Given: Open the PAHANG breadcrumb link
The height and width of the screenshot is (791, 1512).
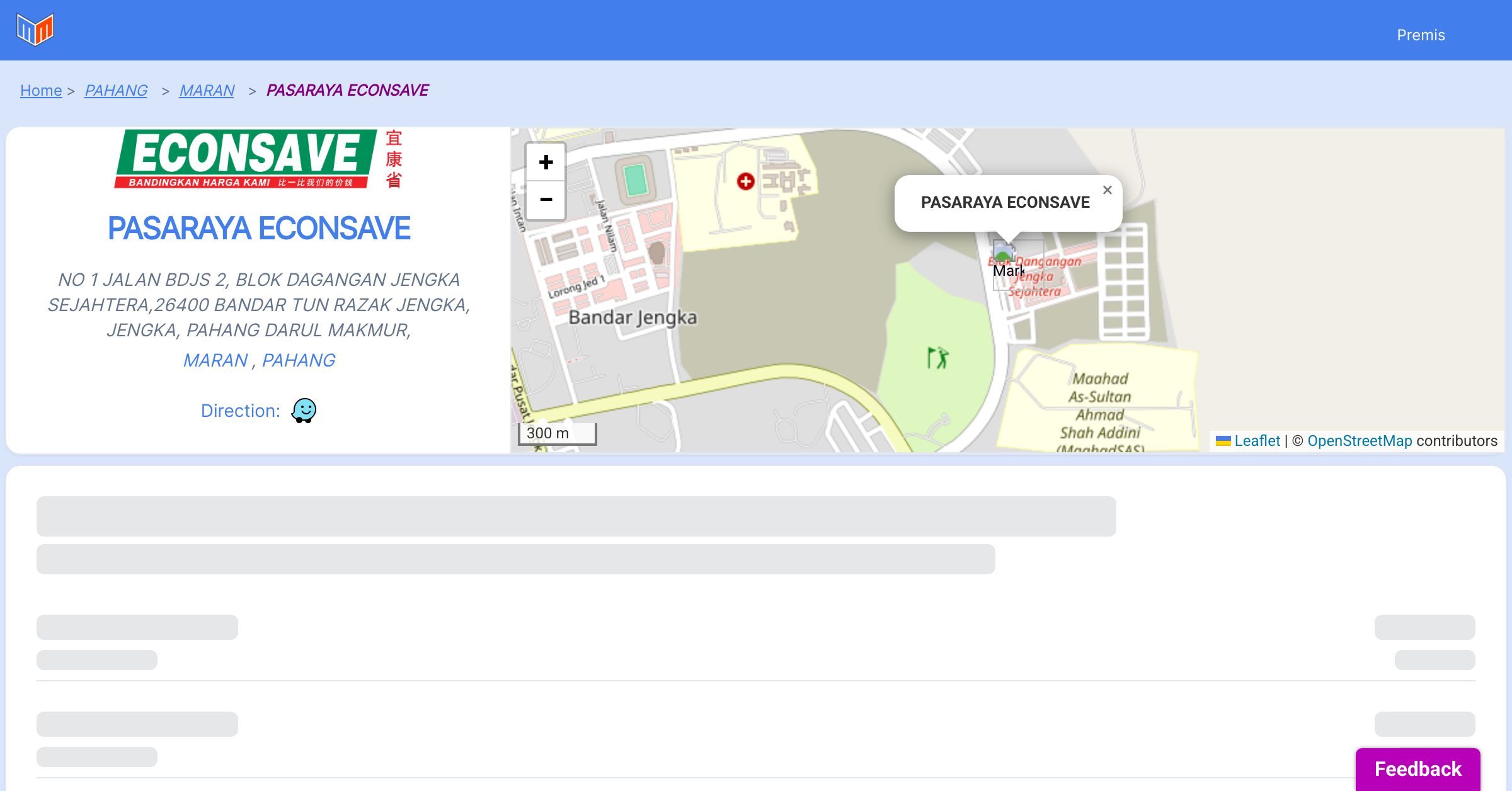Looking at the screenshot, I should (x=116, y=91).
